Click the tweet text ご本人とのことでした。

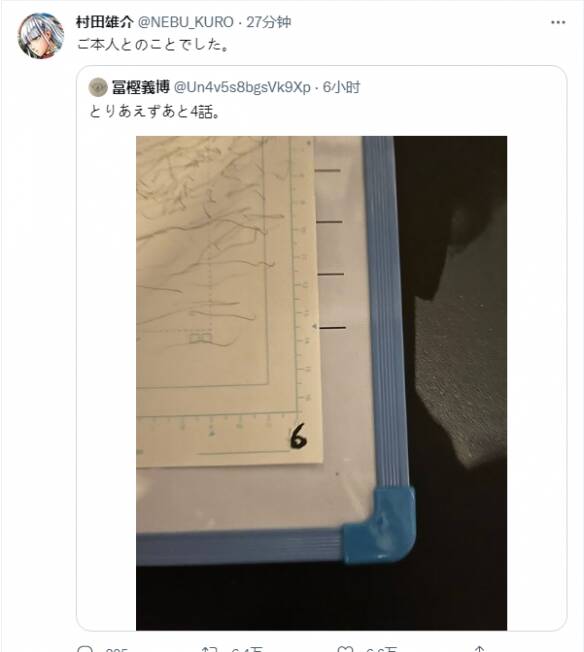click(x=152, y=44)
